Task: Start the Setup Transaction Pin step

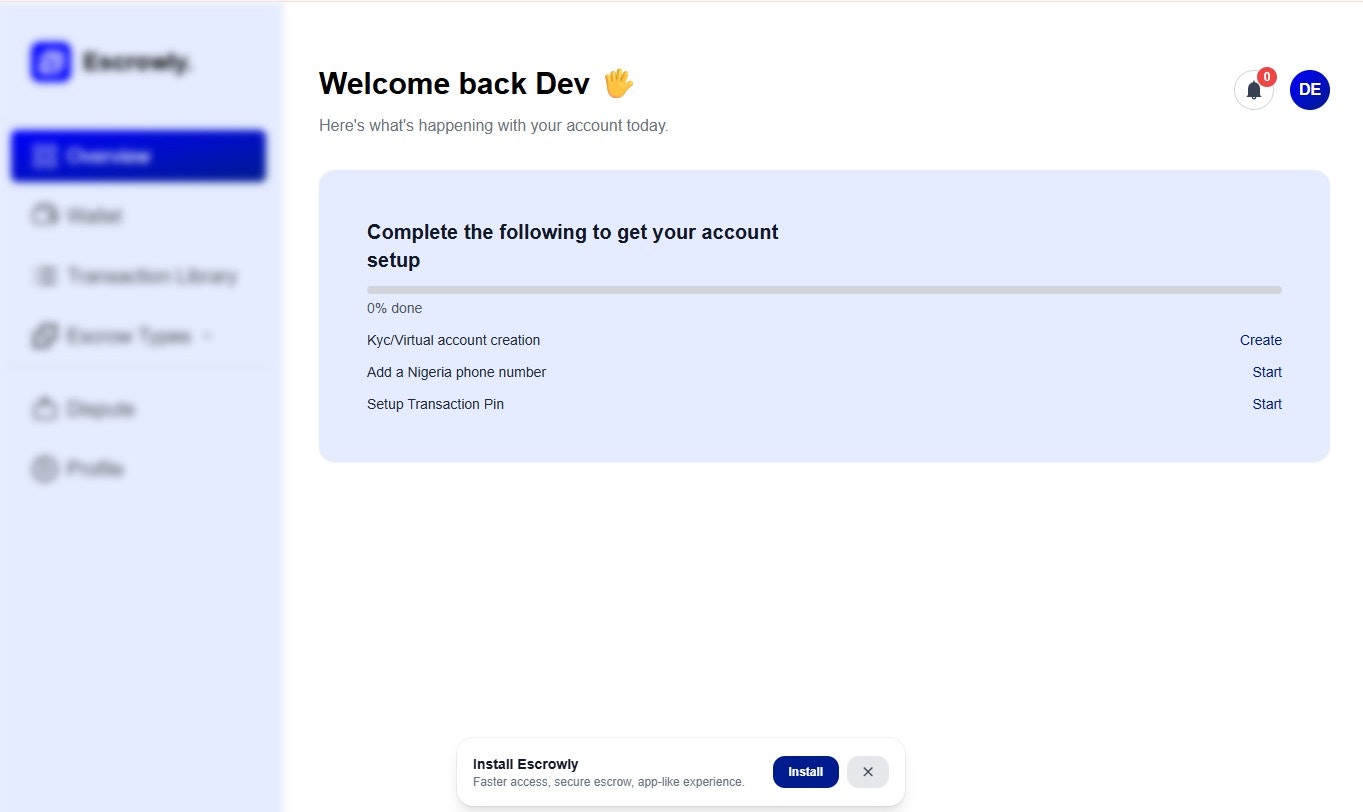Action: pos(1266,404)
